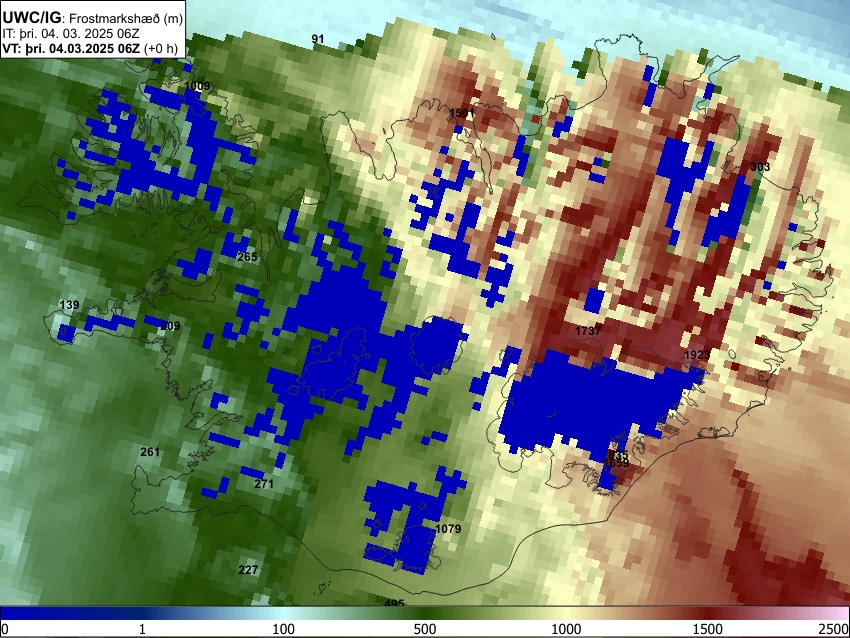Click the station value 271
This screenshot has height=638, width=850.
click(264, 484)
